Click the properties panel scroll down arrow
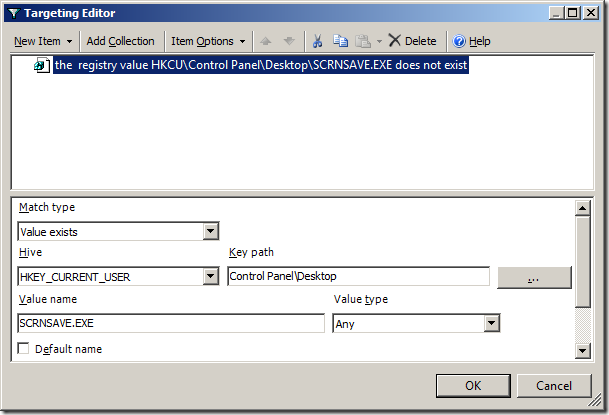The height and width of the screenshot is (415, 609). 582,350
